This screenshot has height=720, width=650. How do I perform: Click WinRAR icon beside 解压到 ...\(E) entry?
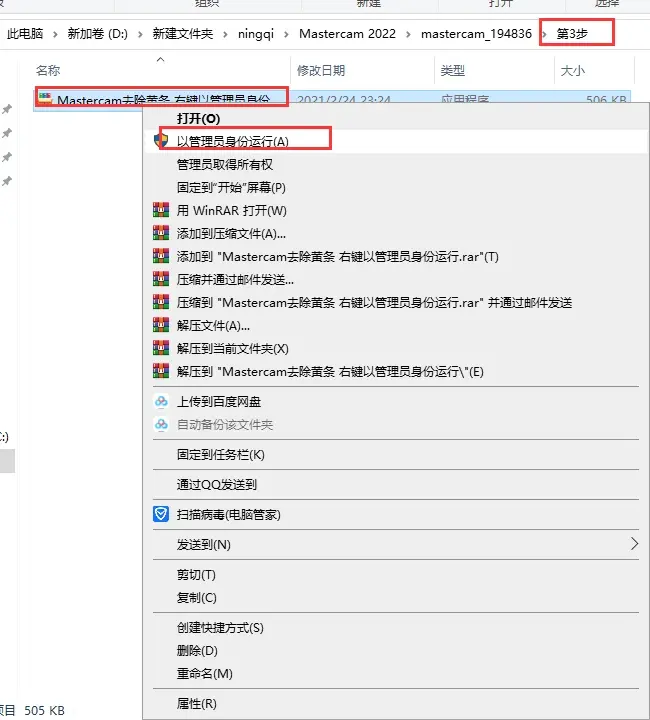tap(161, 371)
